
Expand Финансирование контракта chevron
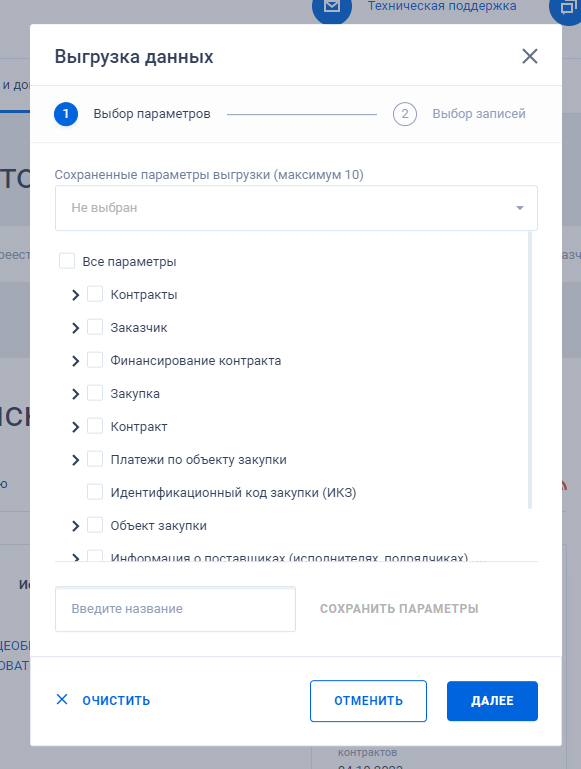click(x=75, y=361)
